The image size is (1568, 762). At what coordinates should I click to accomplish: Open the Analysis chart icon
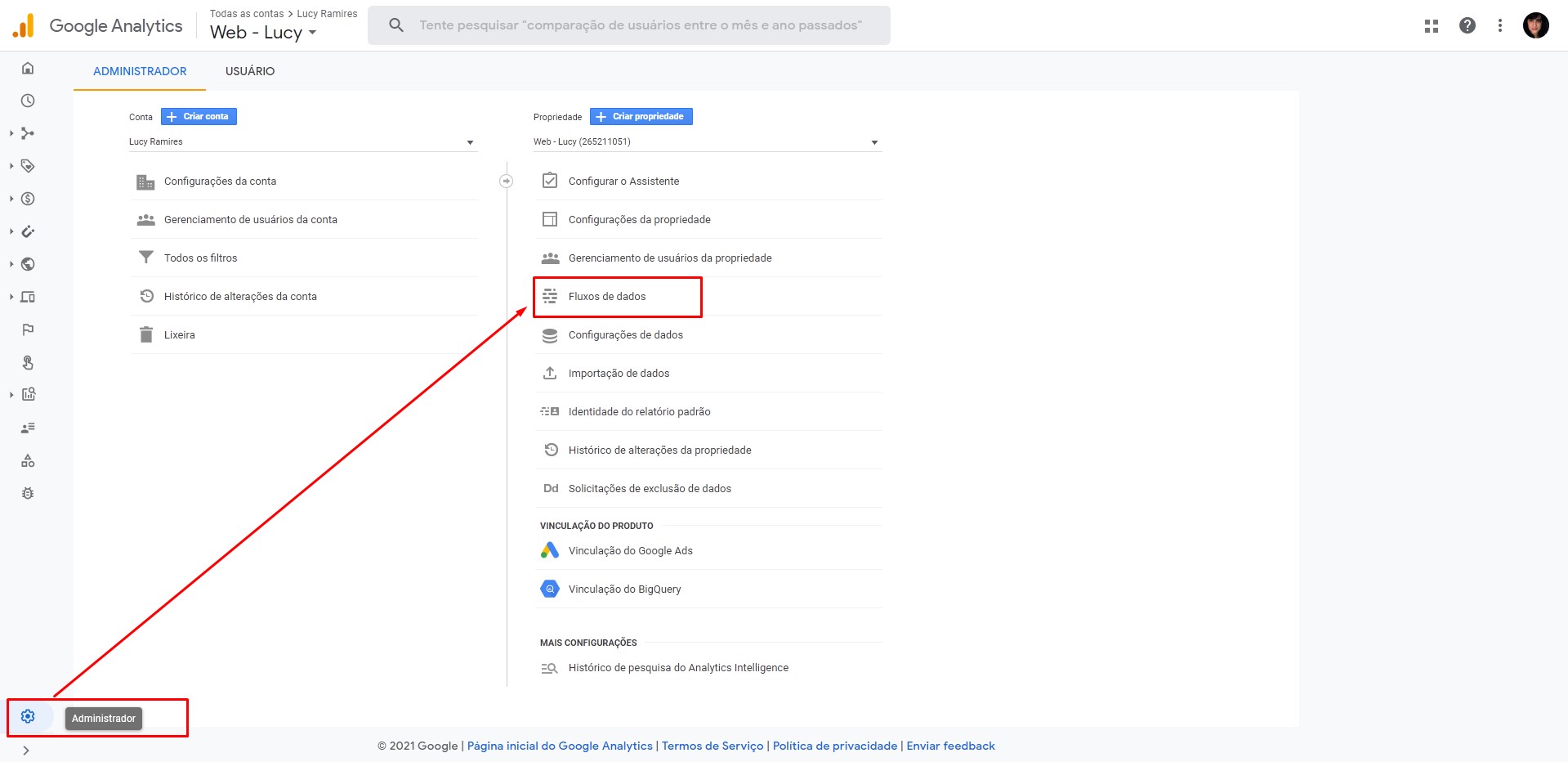point(28,394)
